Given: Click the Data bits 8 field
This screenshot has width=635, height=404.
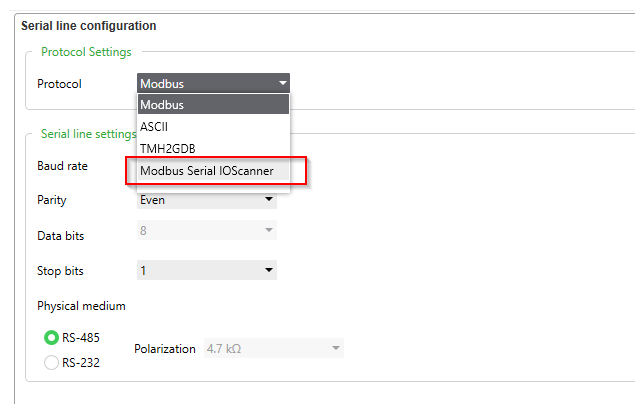Looking at the screenshot, I should 207,230.
